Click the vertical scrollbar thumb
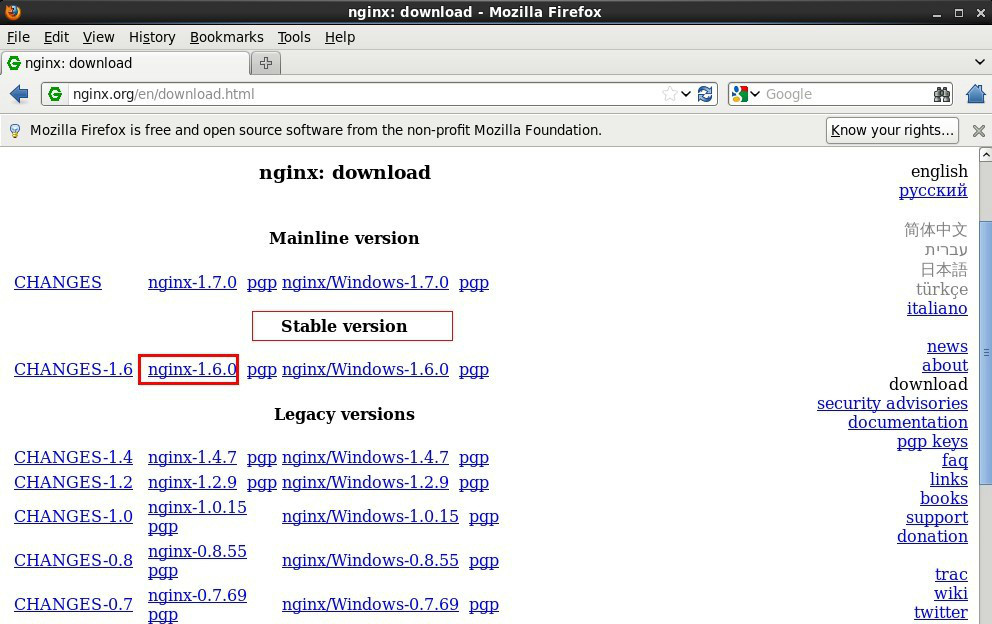The image size is (992, 624). pos(985,352)
